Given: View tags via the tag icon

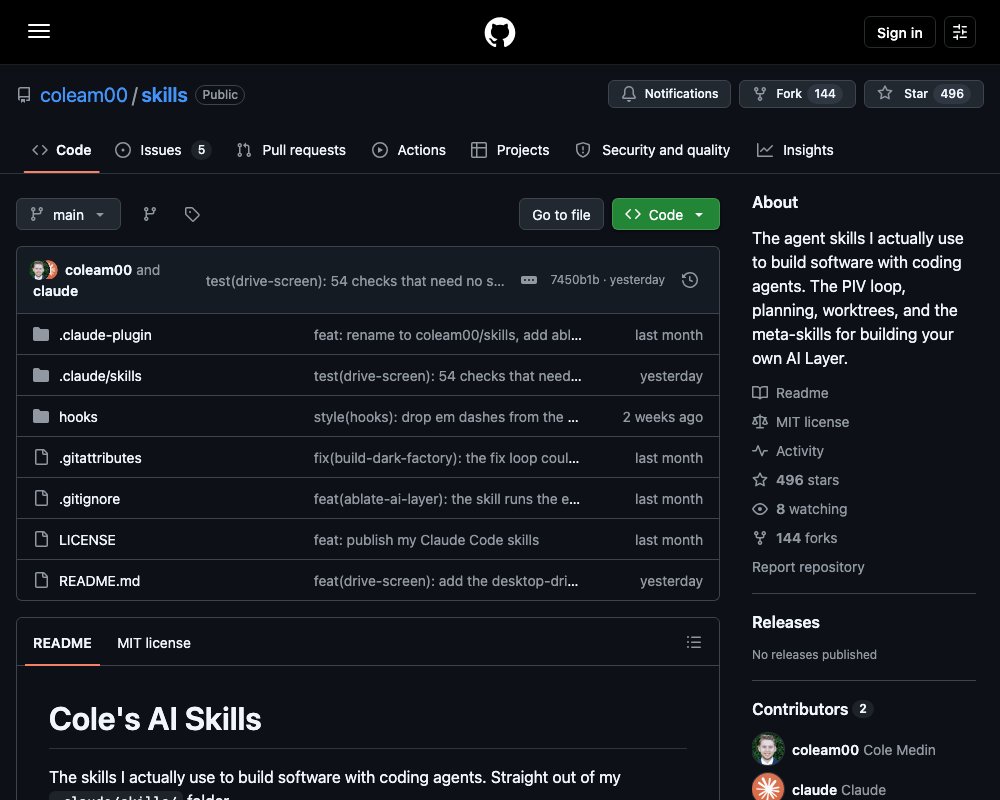Looking at the screenshot, I should (192, 214).
